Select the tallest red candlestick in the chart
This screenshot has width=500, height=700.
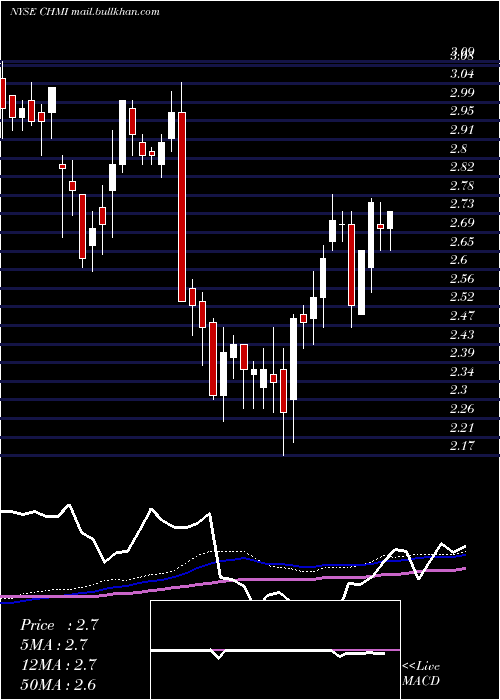point(182,207)
